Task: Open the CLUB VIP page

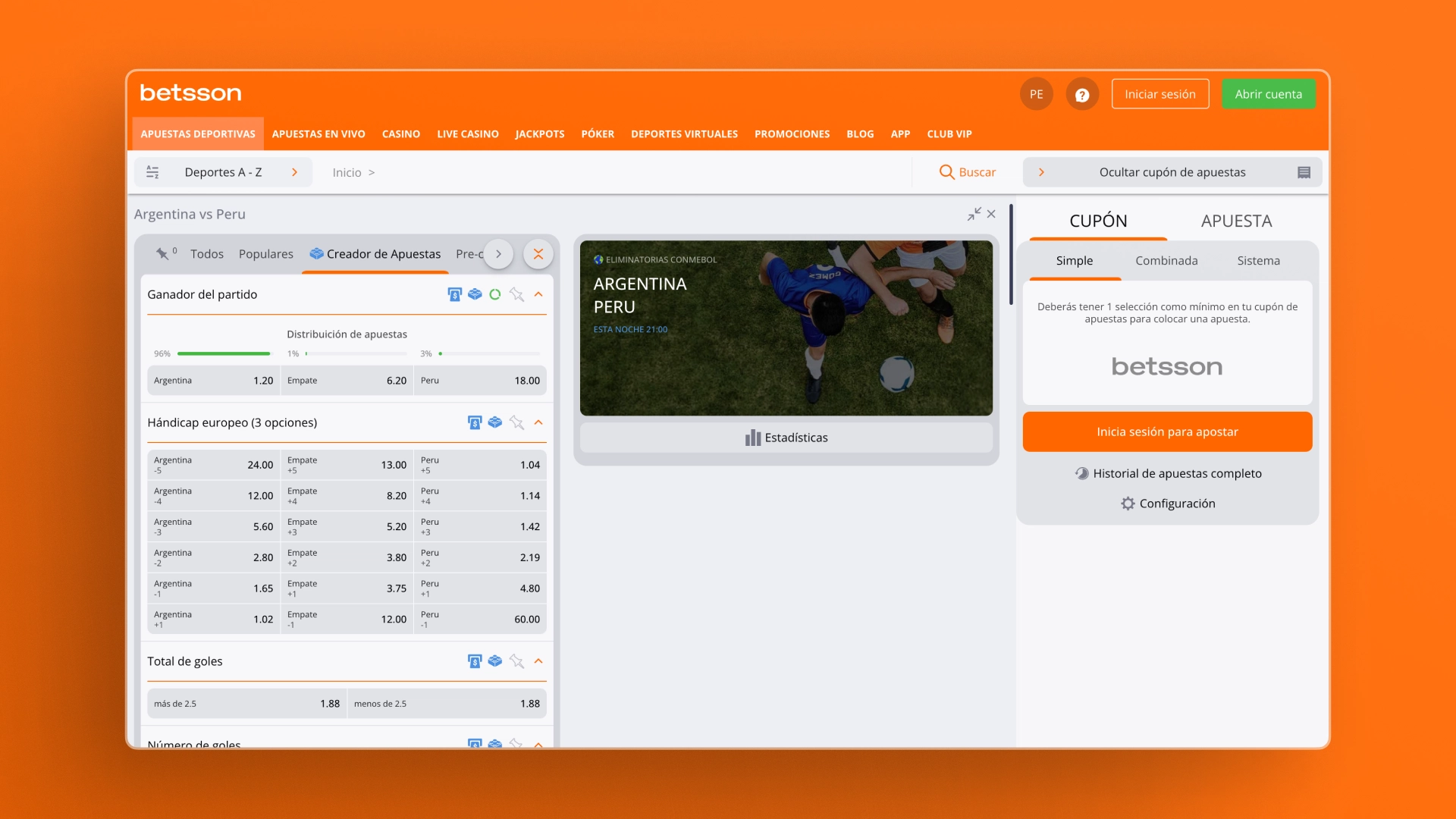Action: [949, 134]
